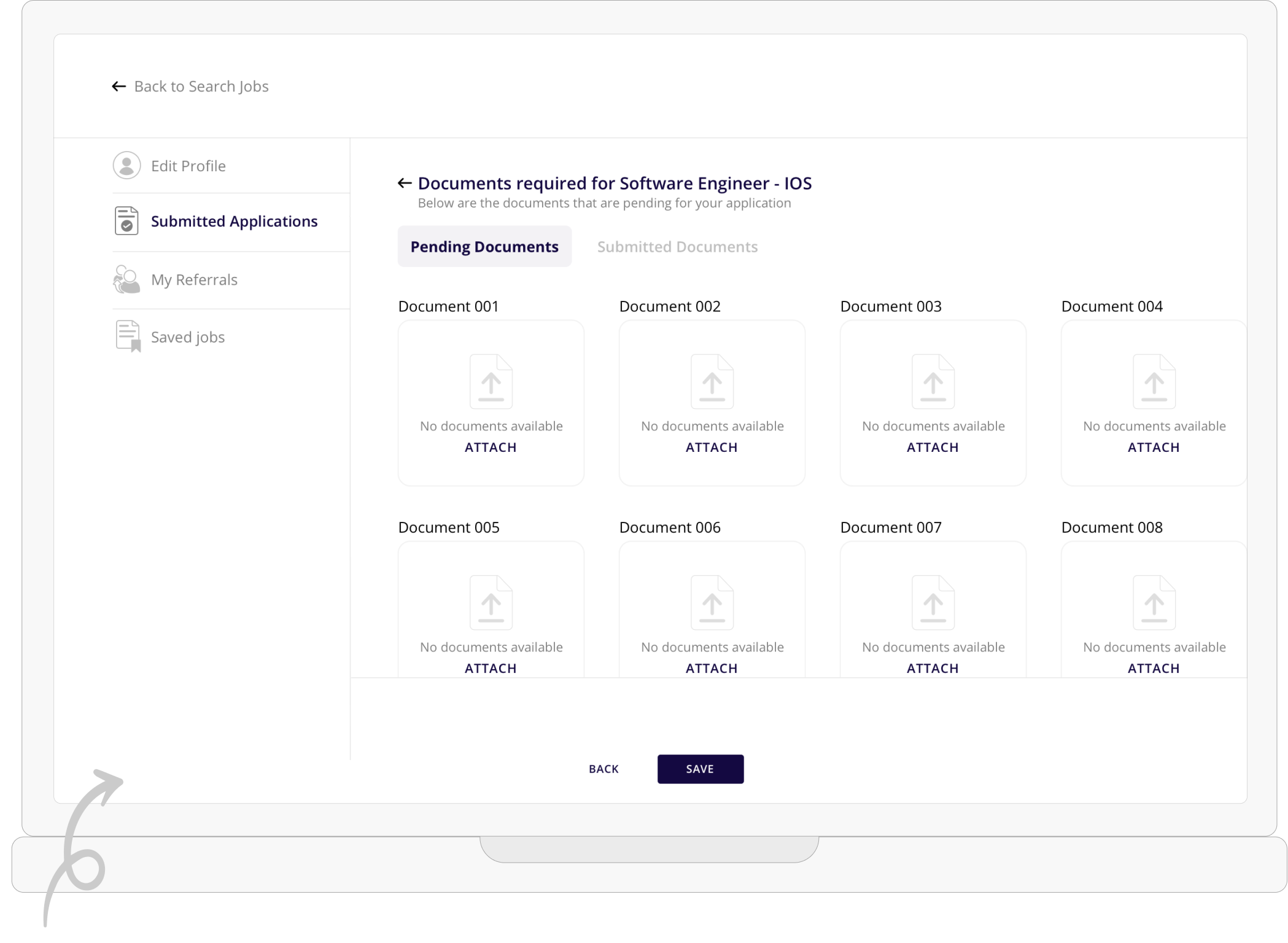Image resolution: width=1288 pixels, height=943 pixels.
Task: Click left arrow next to Back to Search Jobs
Action: (x=118, y=87)
